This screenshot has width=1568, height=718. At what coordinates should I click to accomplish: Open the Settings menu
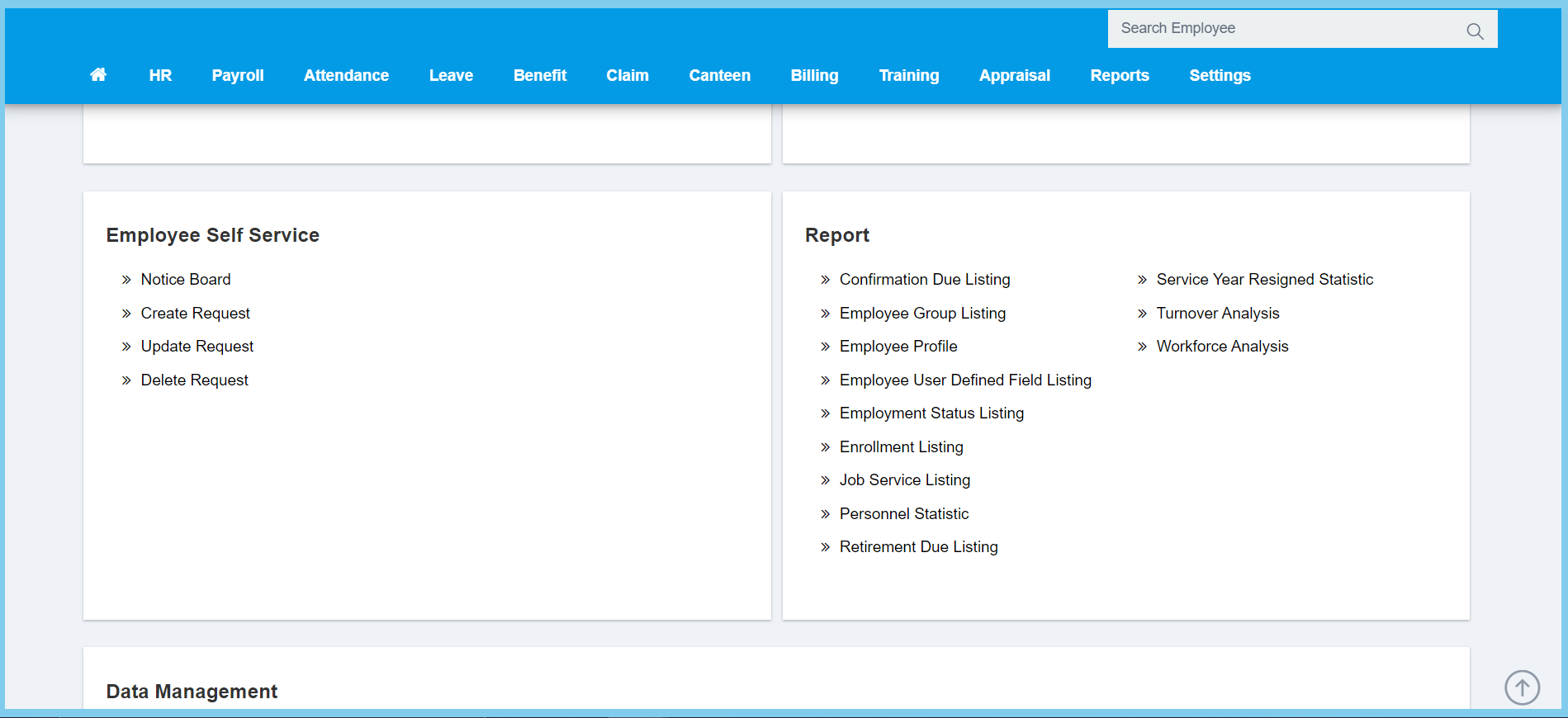[x=1220, y=75]
